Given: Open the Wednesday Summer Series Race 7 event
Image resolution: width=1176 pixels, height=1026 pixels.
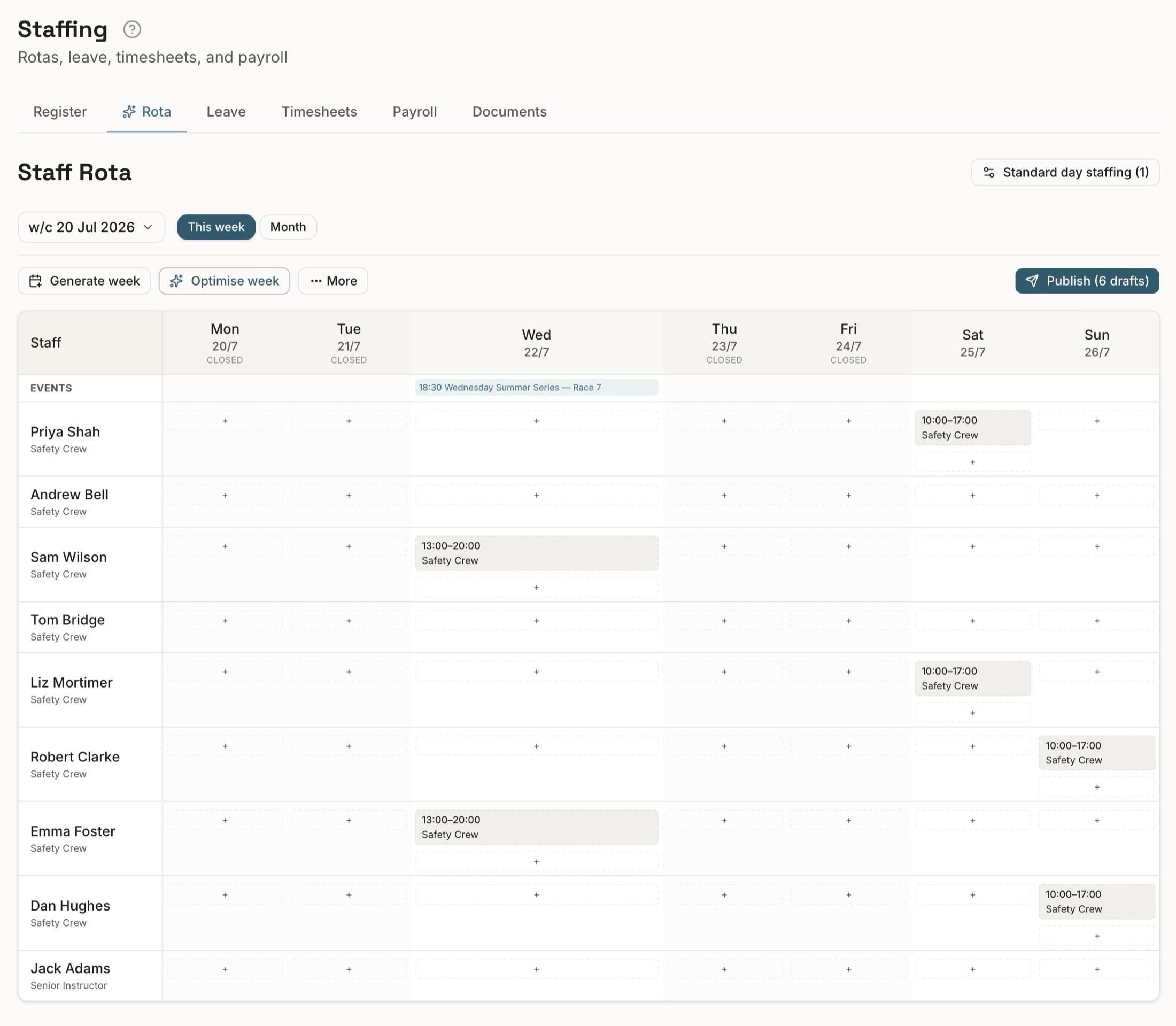Looking at the screenshot, I should [x=537, y=388].
